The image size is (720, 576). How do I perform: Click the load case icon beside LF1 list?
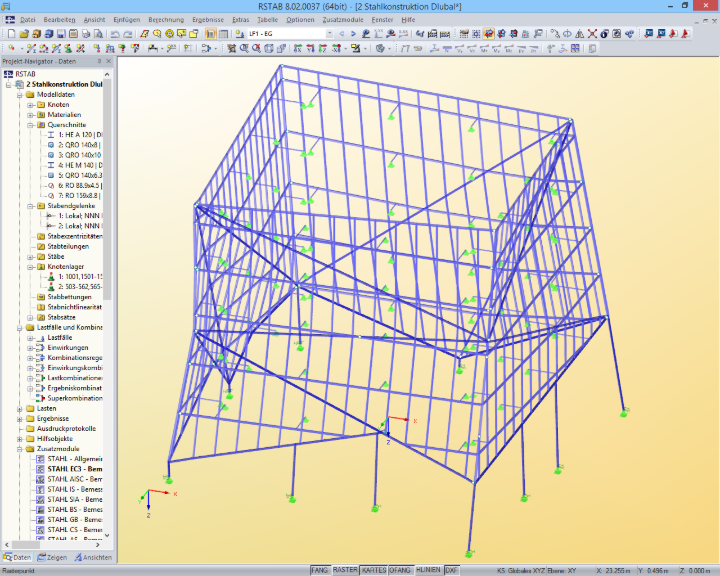[239, 34]
